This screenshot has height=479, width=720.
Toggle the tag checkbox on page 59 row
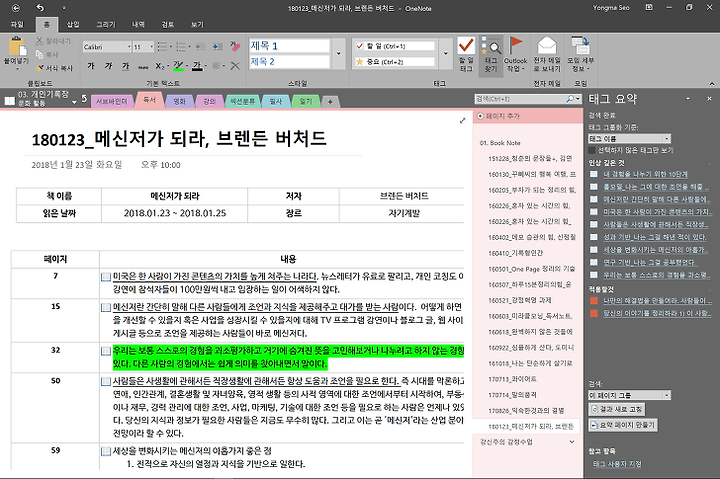click(x=106, y=451)
